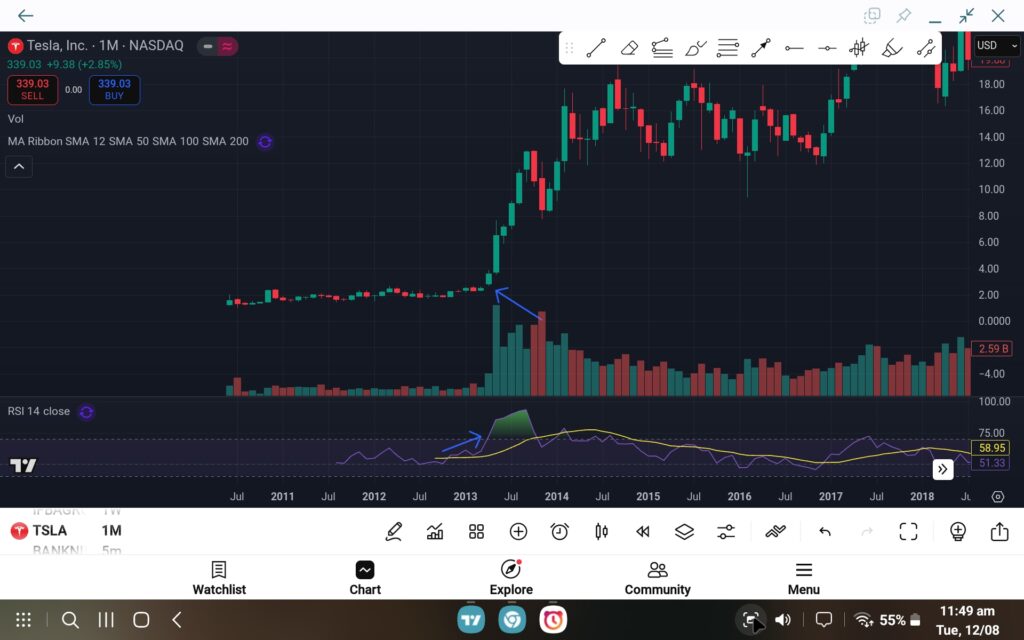
Task: Select the Horizontal ray tool
Action: tap(793, 48)
